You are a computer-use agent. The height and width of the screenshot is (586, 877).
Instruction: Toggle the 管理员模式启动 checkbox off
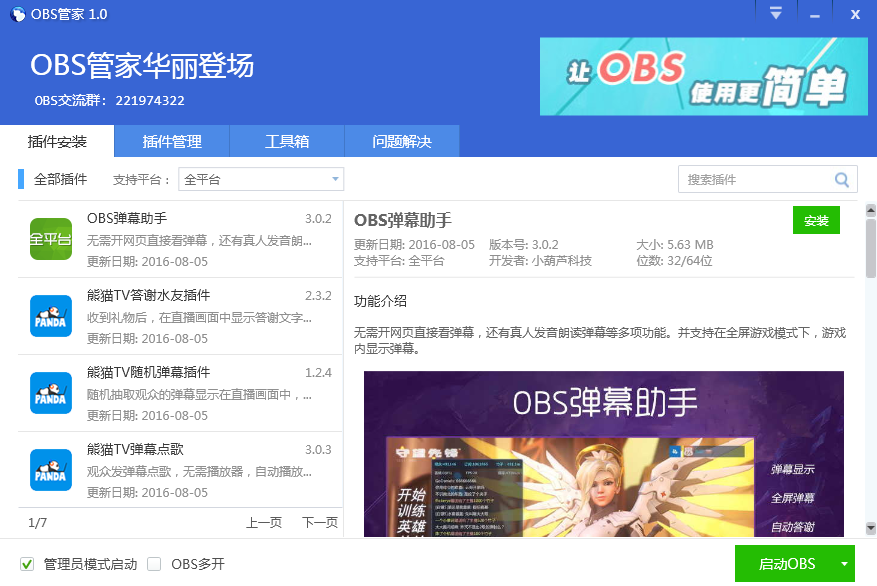click(x=27, y=563)
